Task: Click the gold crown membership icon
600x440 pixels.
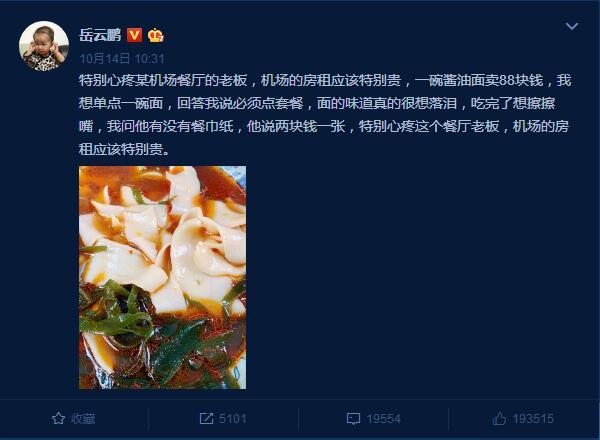Action: point(156,35)
